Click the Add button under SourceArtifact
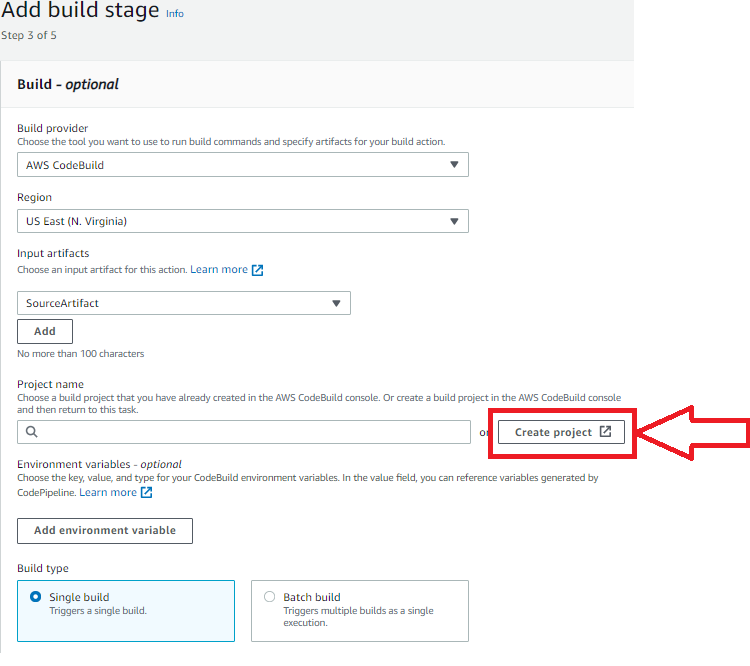750x666 pixels. [x=45, y=331]
